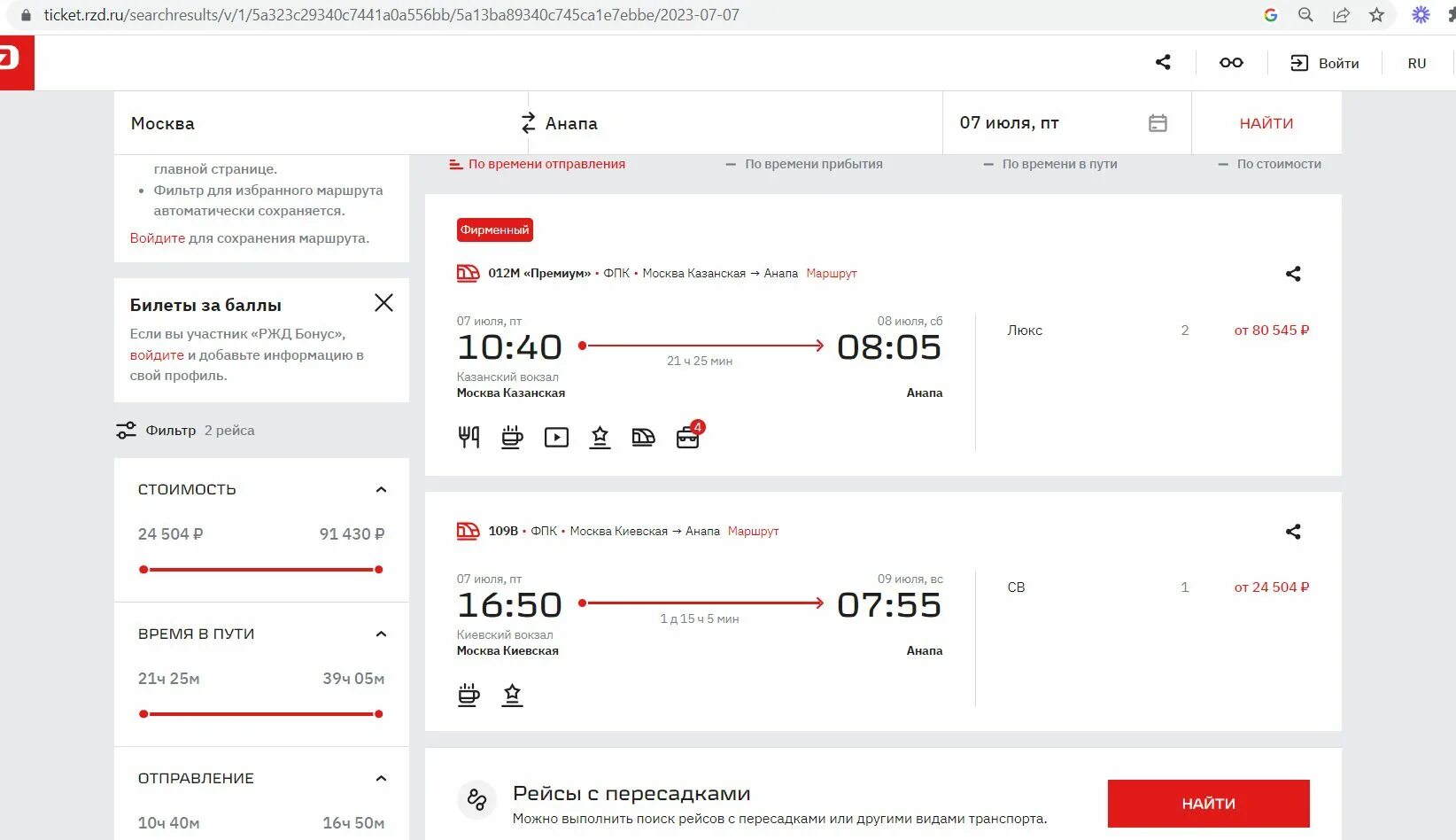Viewport: 1456px width, 840px height.
Task: Sort results by По времени прибытия
Action: click(x=804, y=164)
